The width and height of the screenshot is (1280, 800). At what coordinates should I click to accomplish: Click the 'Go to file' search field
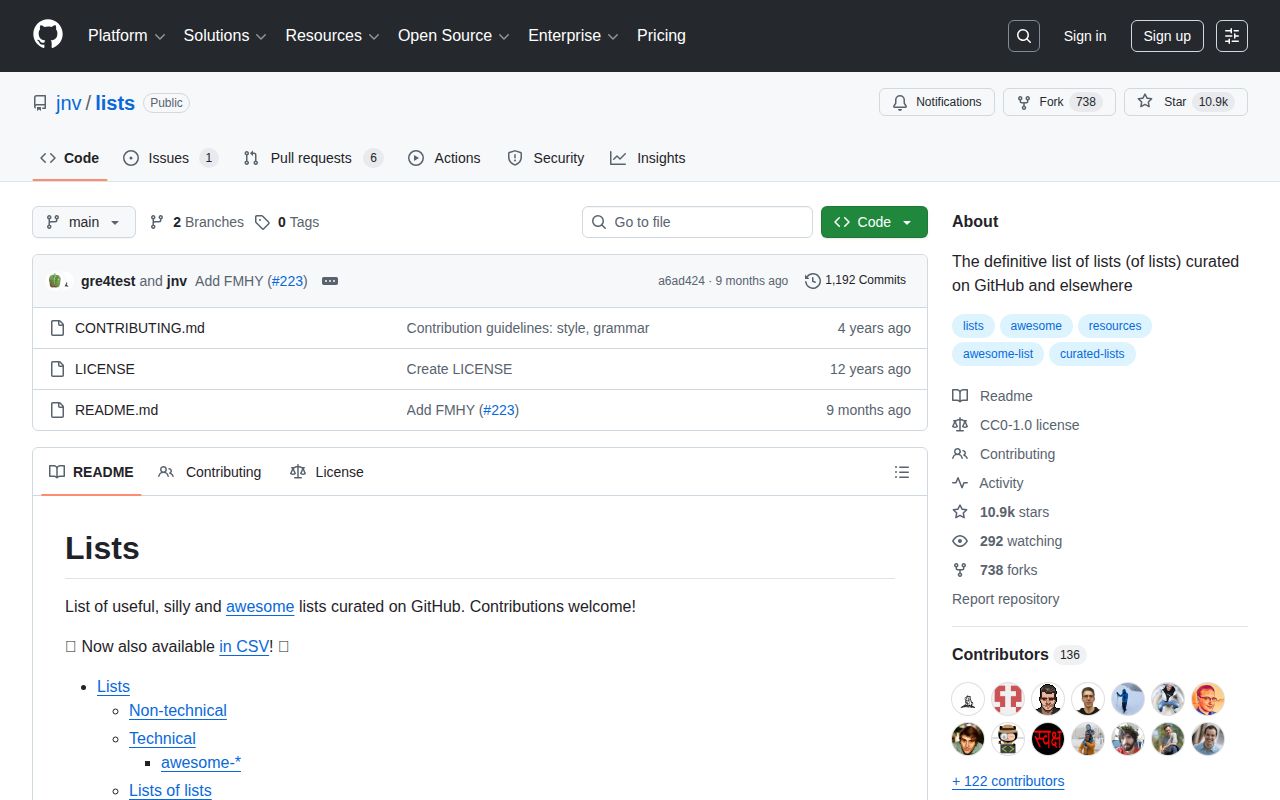pyautogui.click(x=697, y=222)
